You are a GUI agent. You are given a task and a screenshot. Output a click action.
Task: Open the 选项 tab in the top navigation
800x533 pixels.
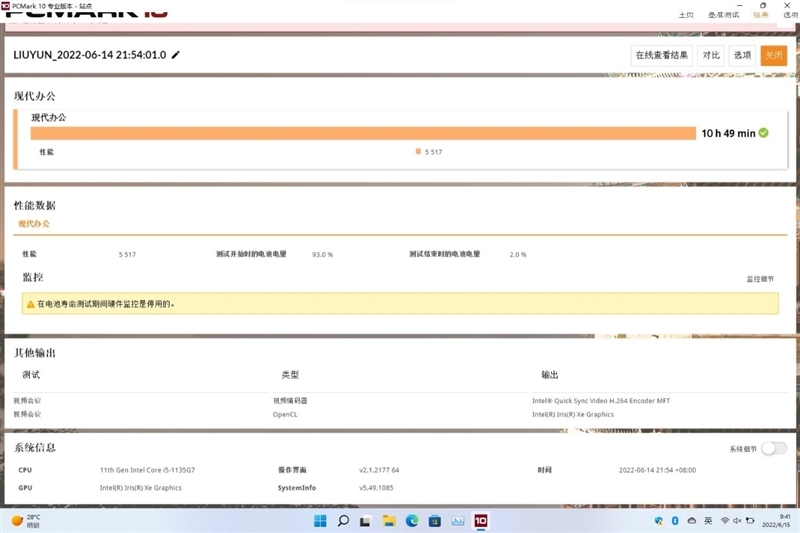point(791,15)
